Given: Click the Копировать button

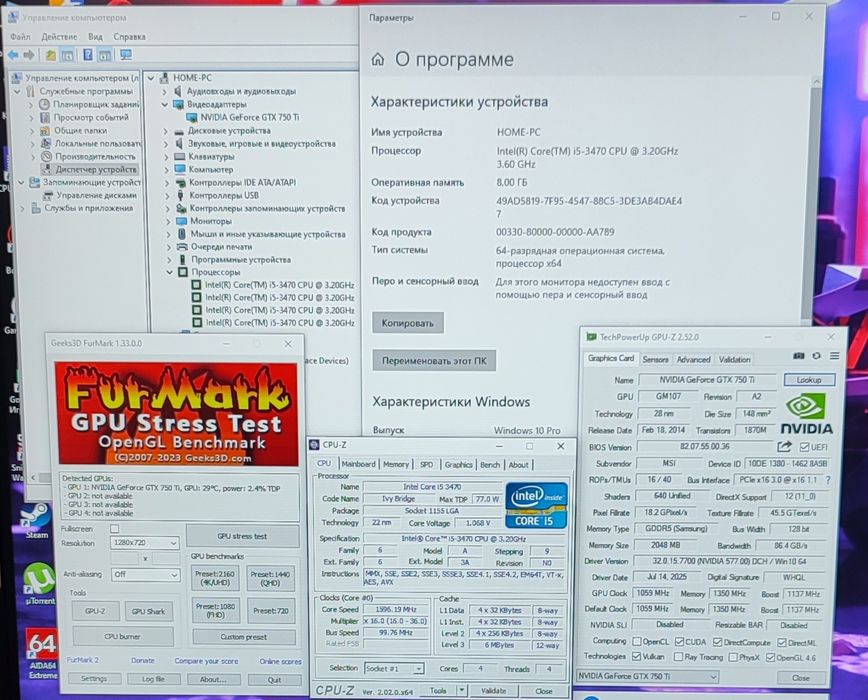Looking at the screenshot, I should coord(408,323).
